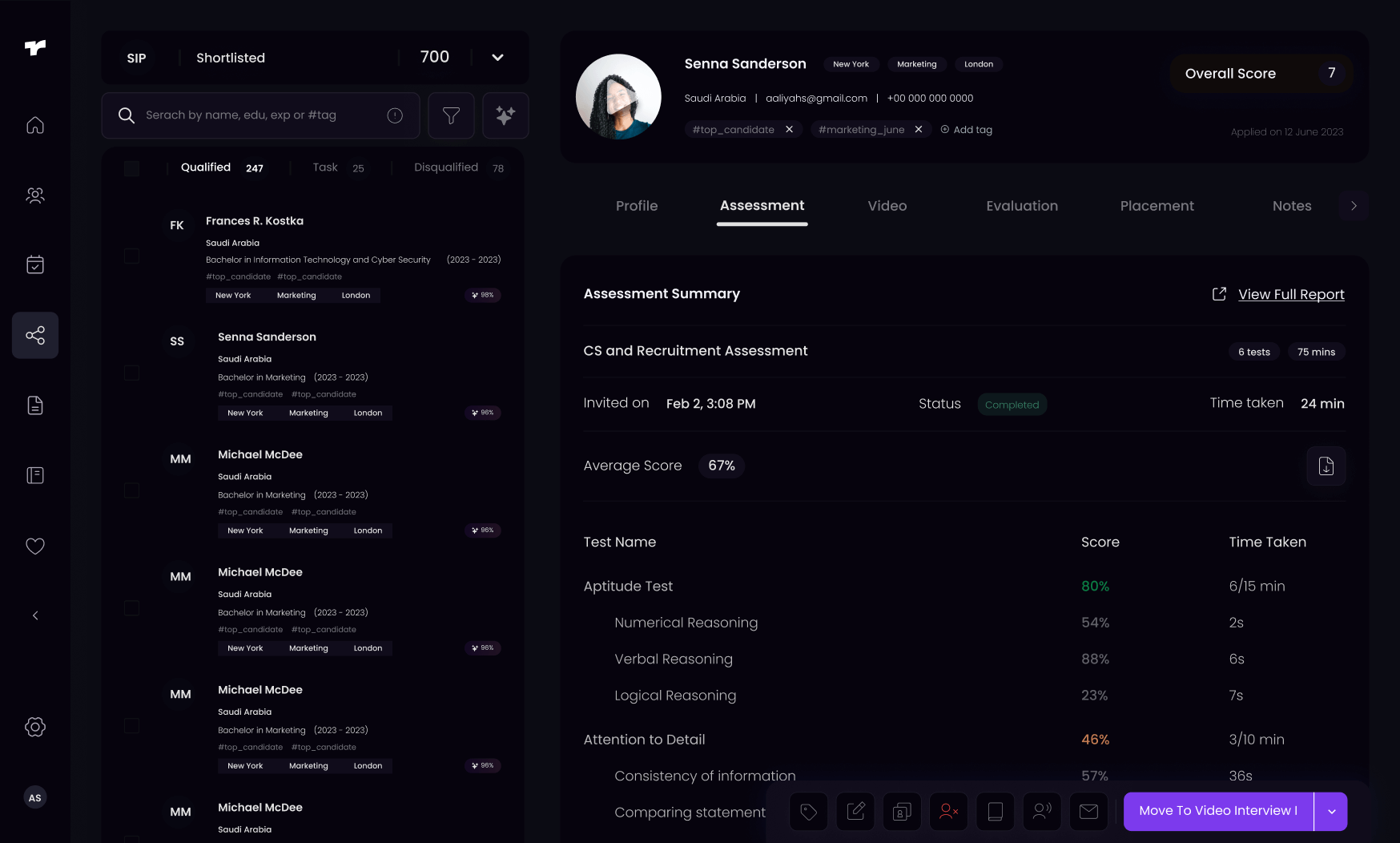Collapse the sidebar with the left arrow
This screenshot has height=843, width=1400.
(x=35, y=615)
